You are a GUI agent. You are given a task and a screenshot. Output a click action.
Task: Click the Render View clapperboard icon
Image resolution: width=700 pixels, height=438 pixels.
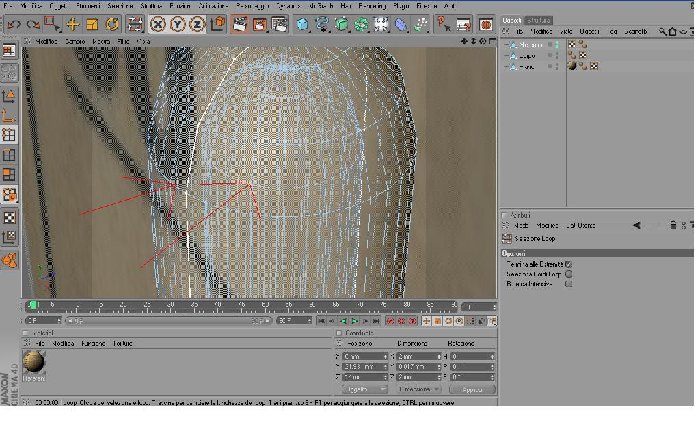[240, 24]
